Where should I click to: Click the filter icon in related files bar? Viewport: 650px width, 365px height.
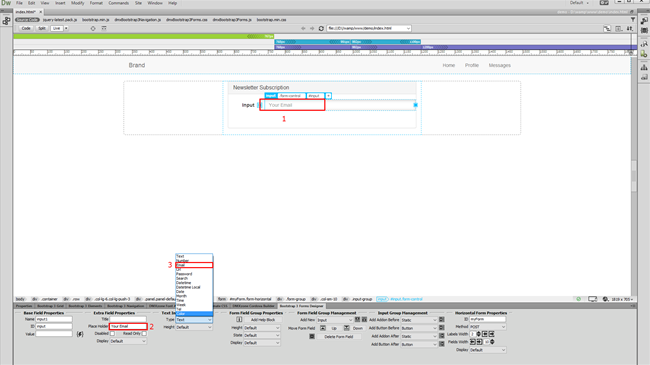pos(633,19)
